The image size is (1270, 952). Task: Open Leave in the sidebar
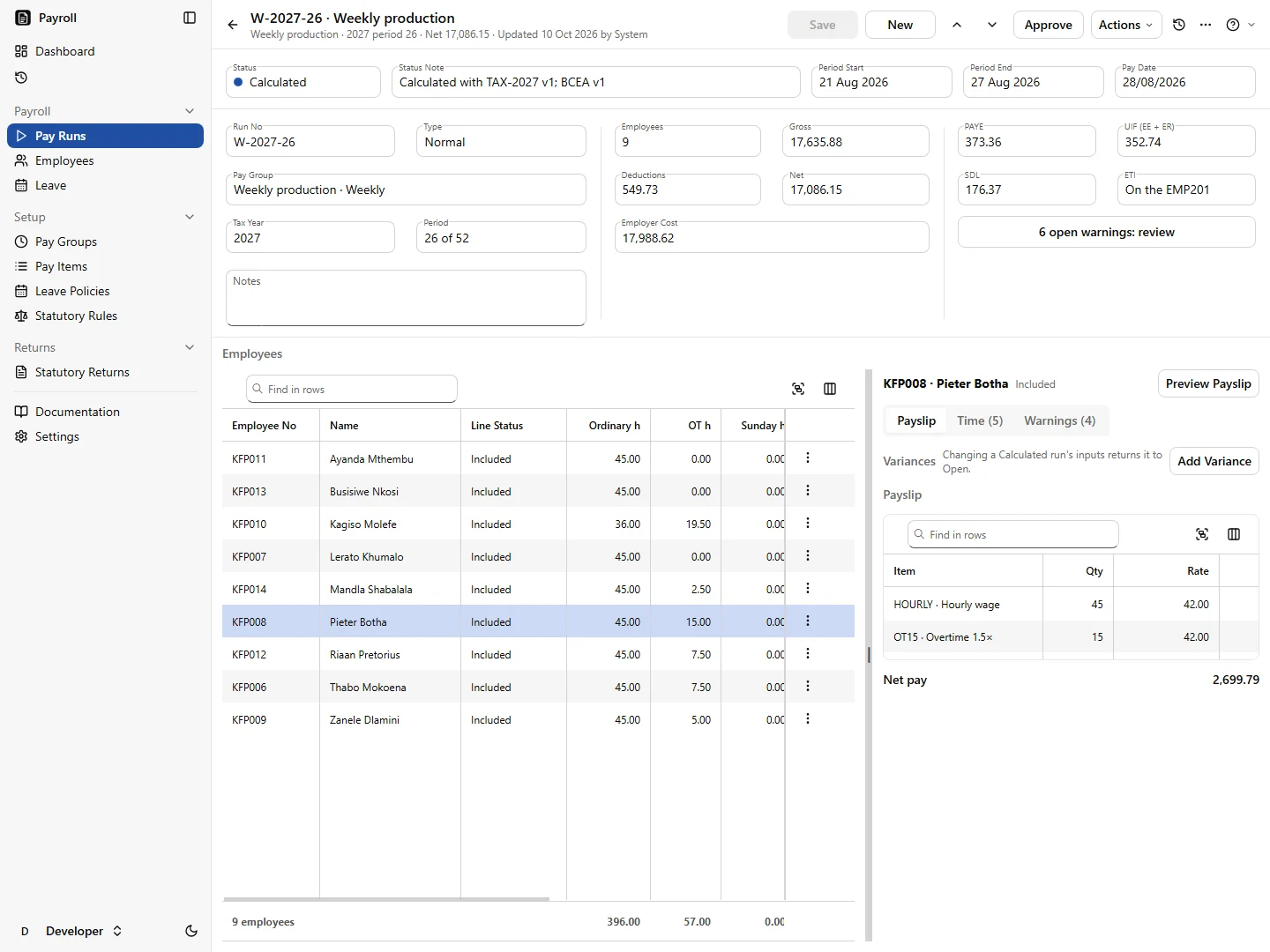click(105, 185)
